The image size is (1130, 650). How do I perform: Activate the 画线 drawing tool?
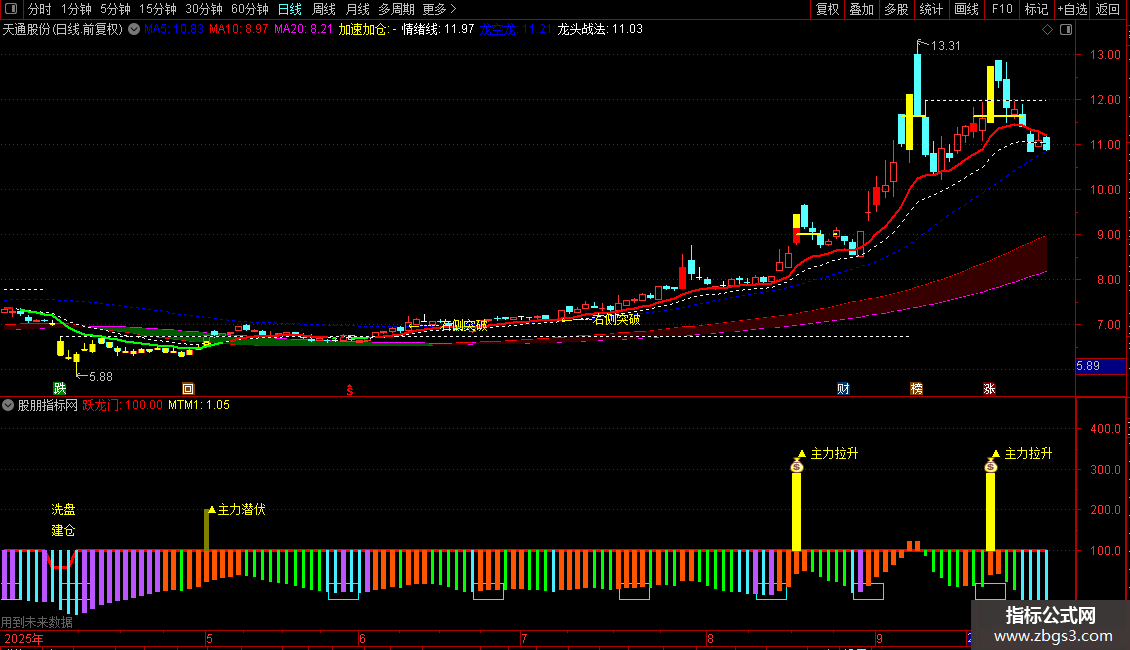click(x=966, y=9)
